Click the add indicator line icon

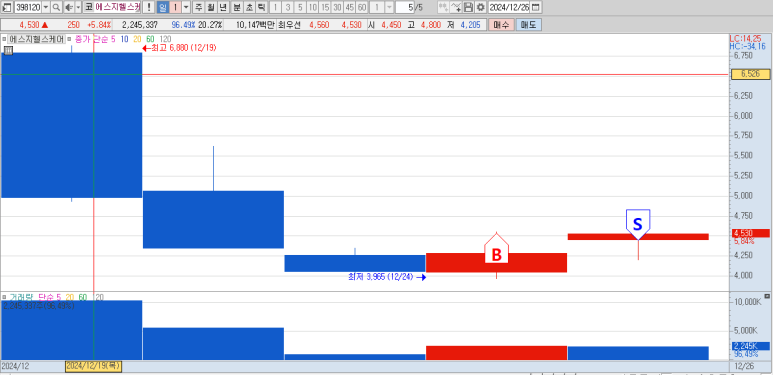pyautogui.click(x=456, y=7)
